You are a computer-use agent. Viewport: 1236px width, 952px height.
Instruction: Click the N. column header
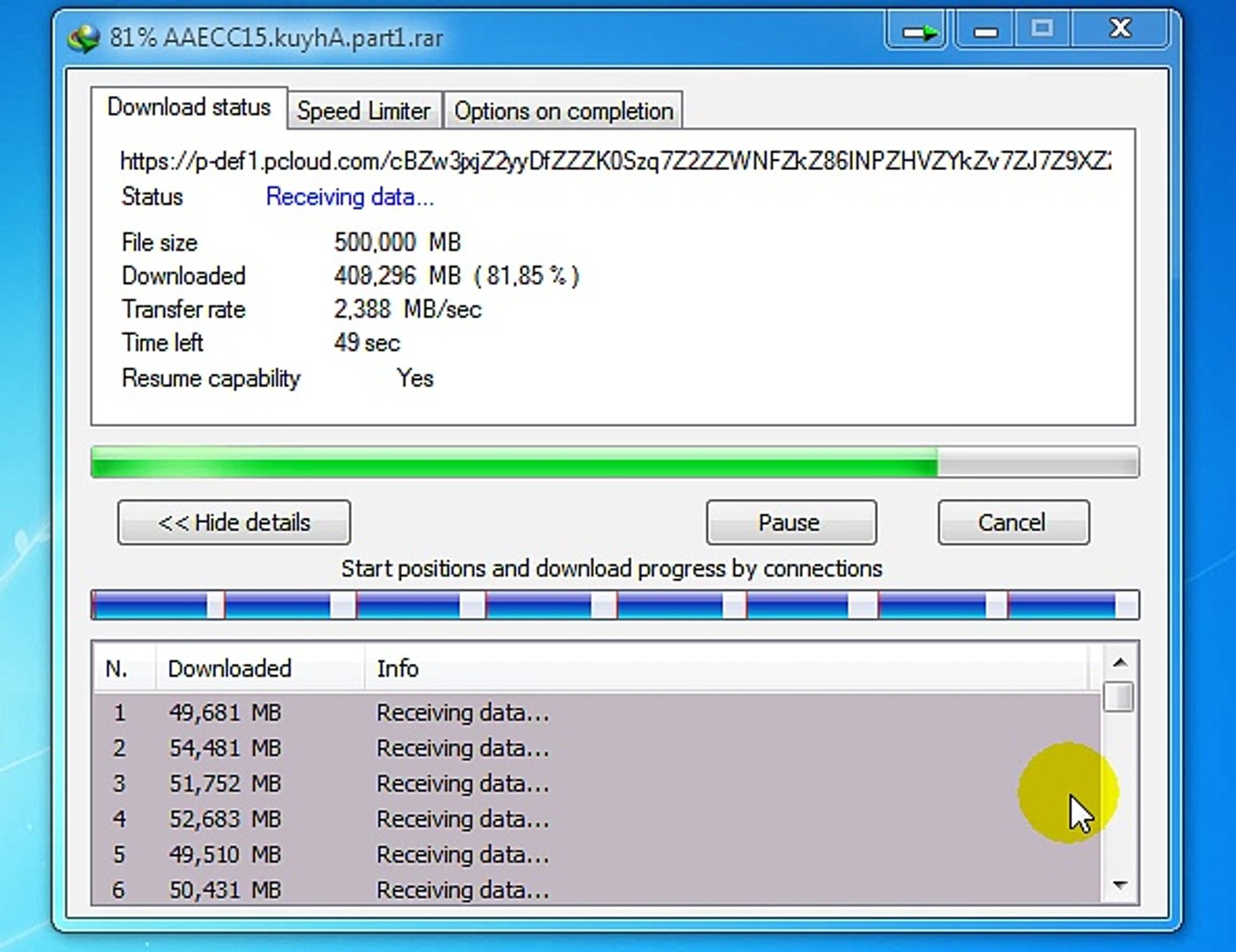(x=124, y=669)
